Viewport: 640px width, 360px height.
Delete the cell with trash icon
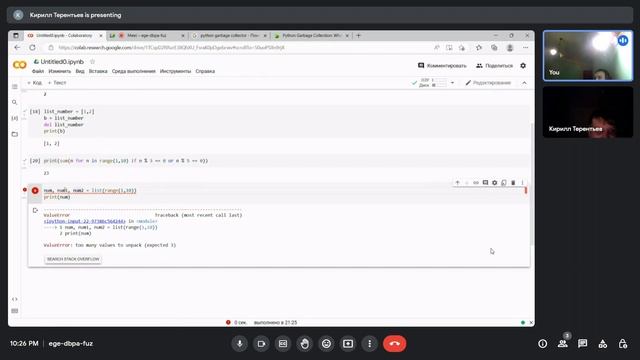click(513, 182)
